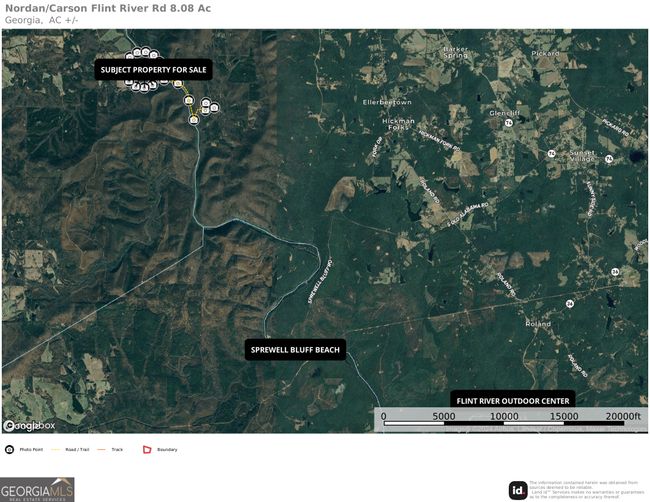Click the Flint River Outdoor Center label

[512, 400]
